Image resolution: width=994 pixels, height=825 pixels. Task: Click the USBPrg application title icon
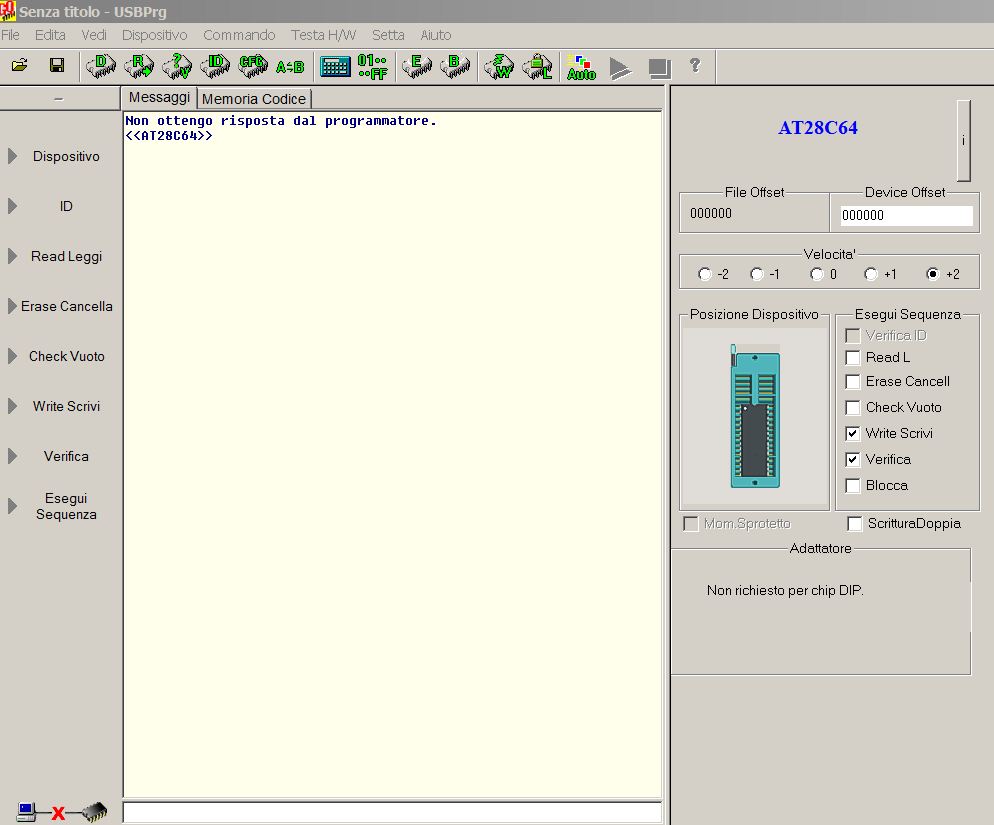click(x=8, y=11)
